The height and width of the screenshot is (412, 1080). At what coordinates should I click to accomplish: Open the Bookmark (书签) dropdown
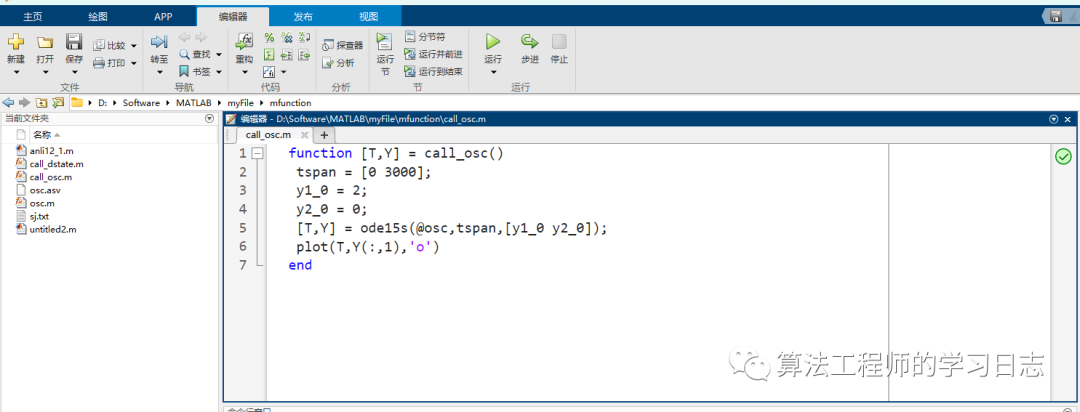219,72
